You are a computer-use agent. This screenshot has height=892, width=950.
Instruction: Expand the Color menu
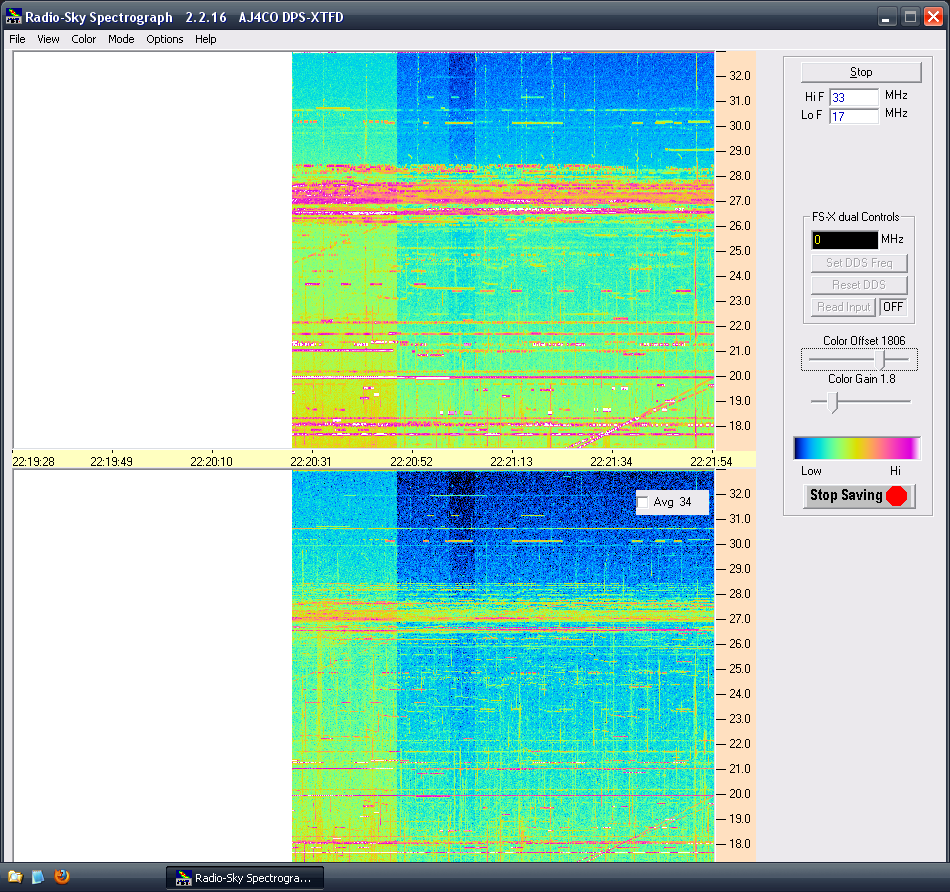pyautogui.click(x=84, y=39)
